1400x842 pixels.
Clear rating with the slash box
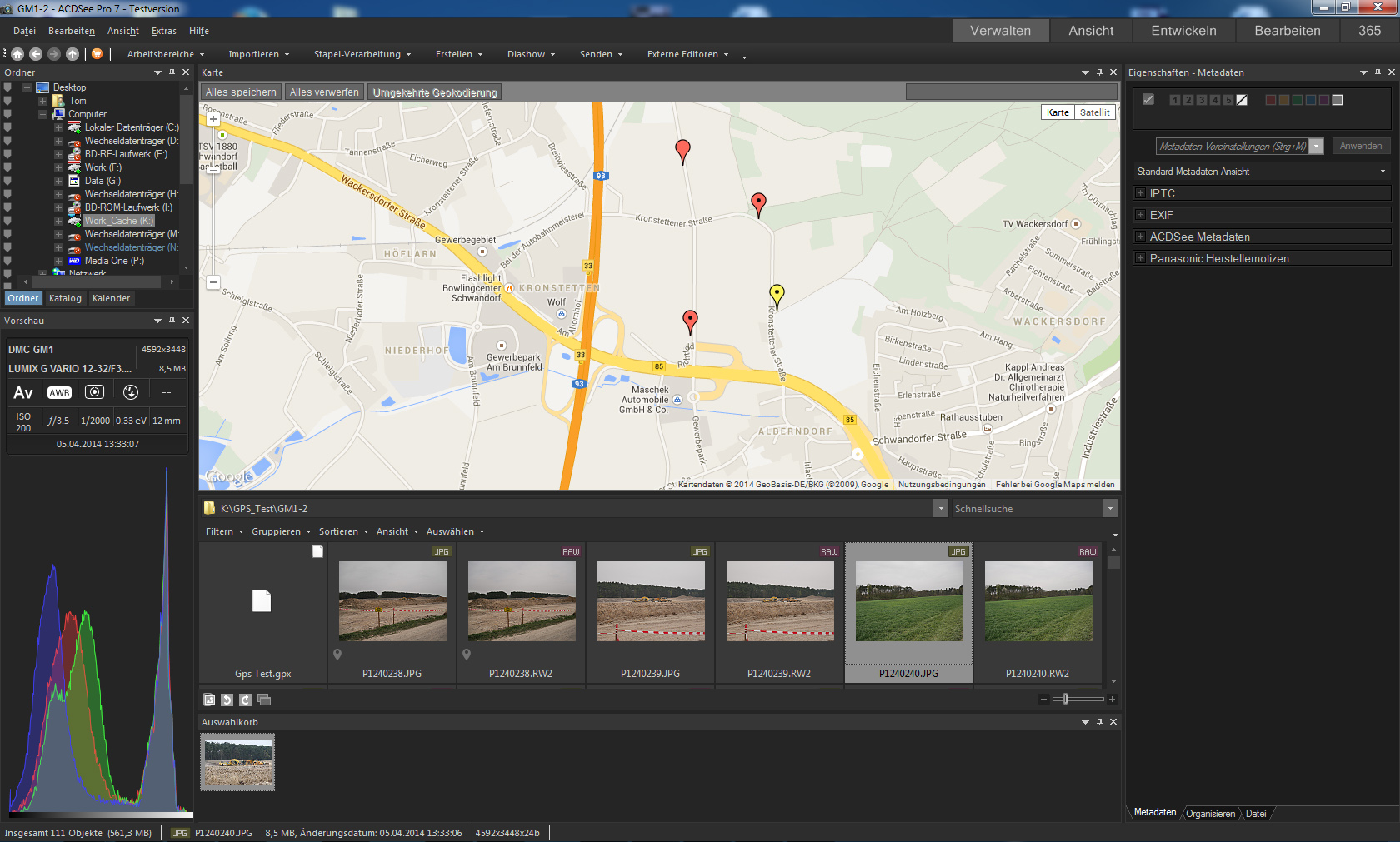coord(1242,100)
